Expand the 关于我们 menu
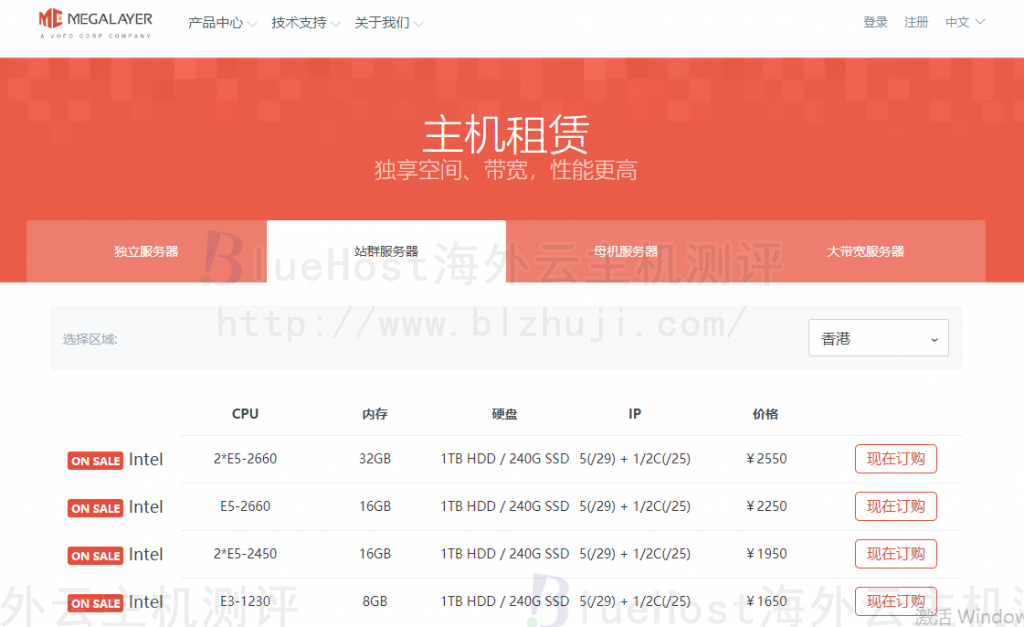This screenshot has width=1024, height=627. 388,23
